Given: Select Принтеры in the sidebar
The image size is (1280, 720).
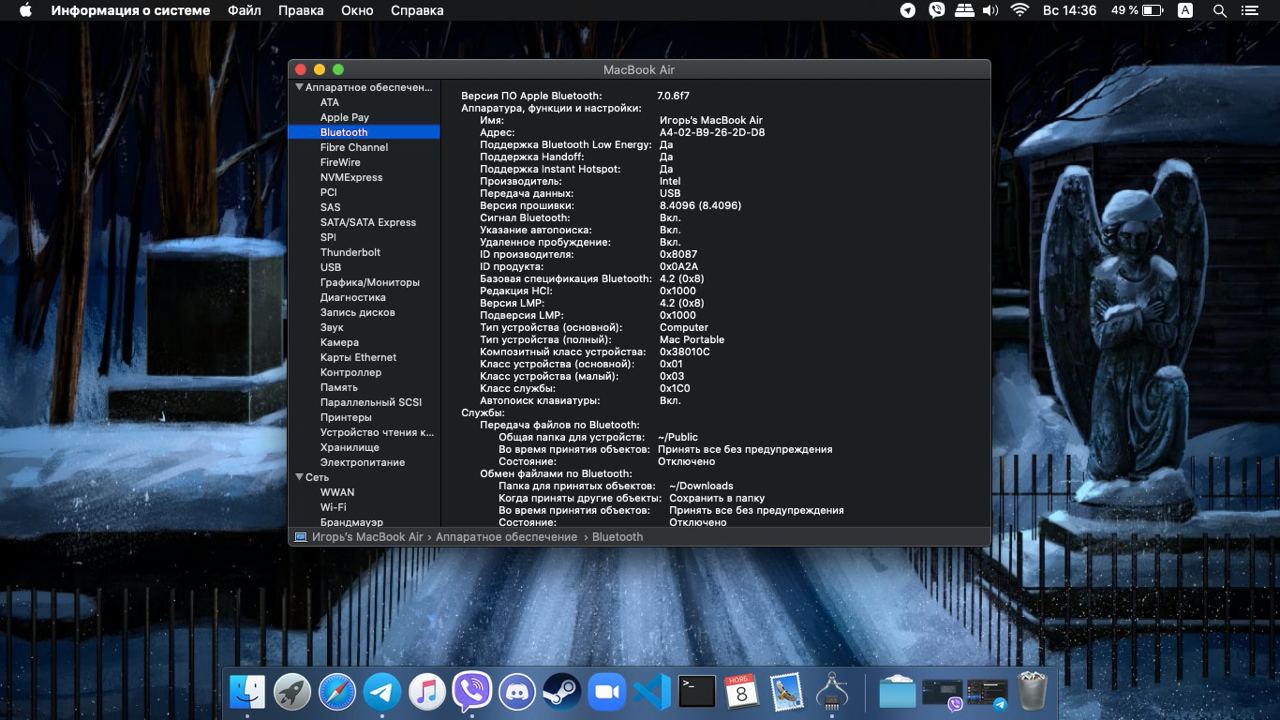Looking at the screenshot, I should [x=346, y=417].
